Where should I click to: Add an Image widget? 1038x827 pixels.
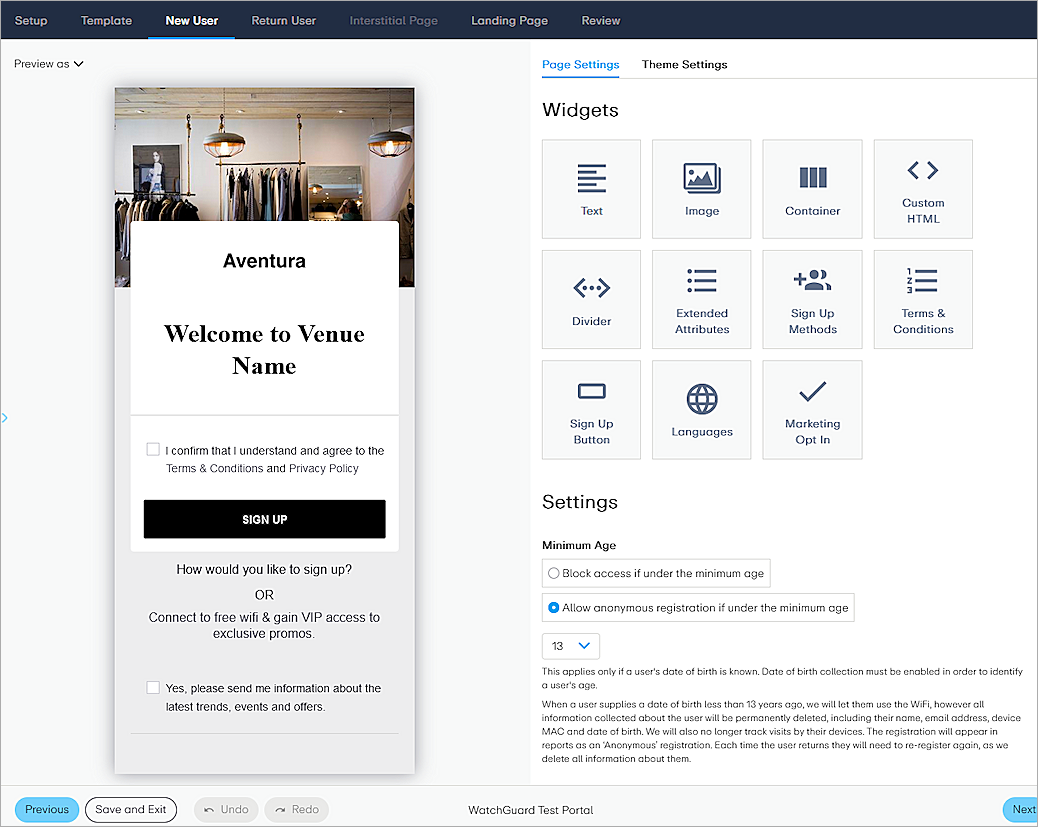701,189
